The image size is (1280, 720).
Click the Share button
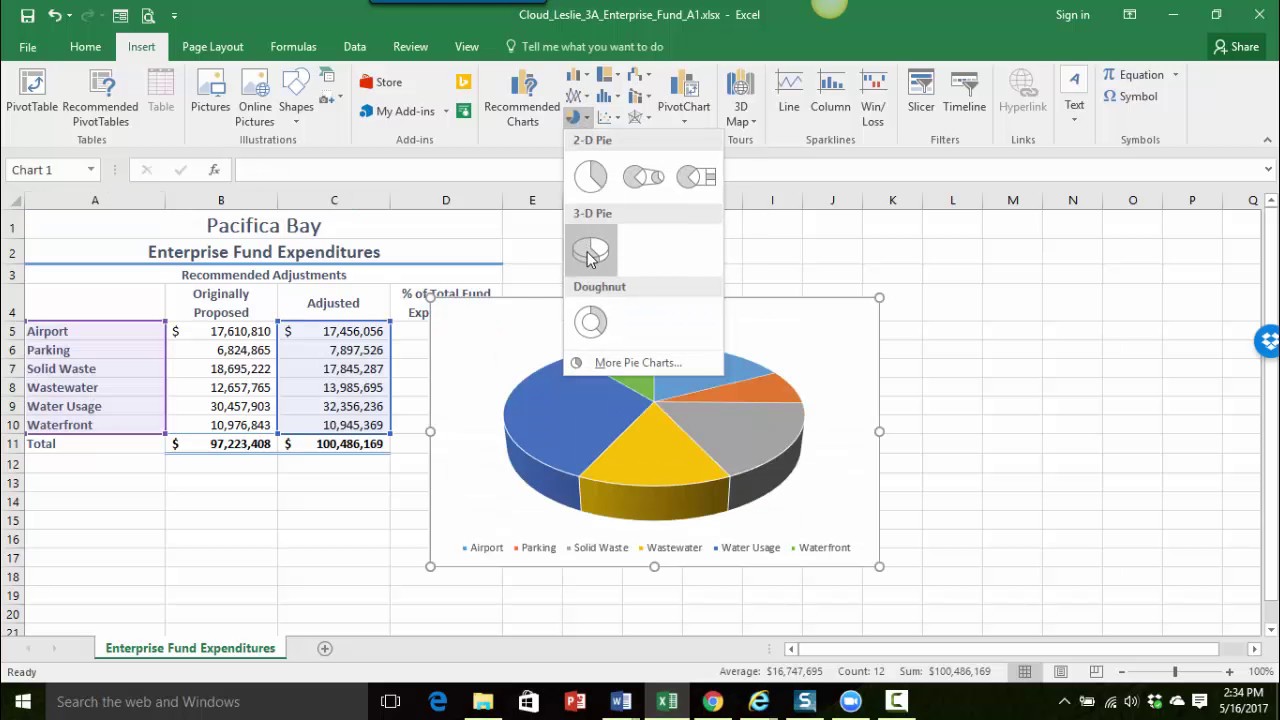1236,47
